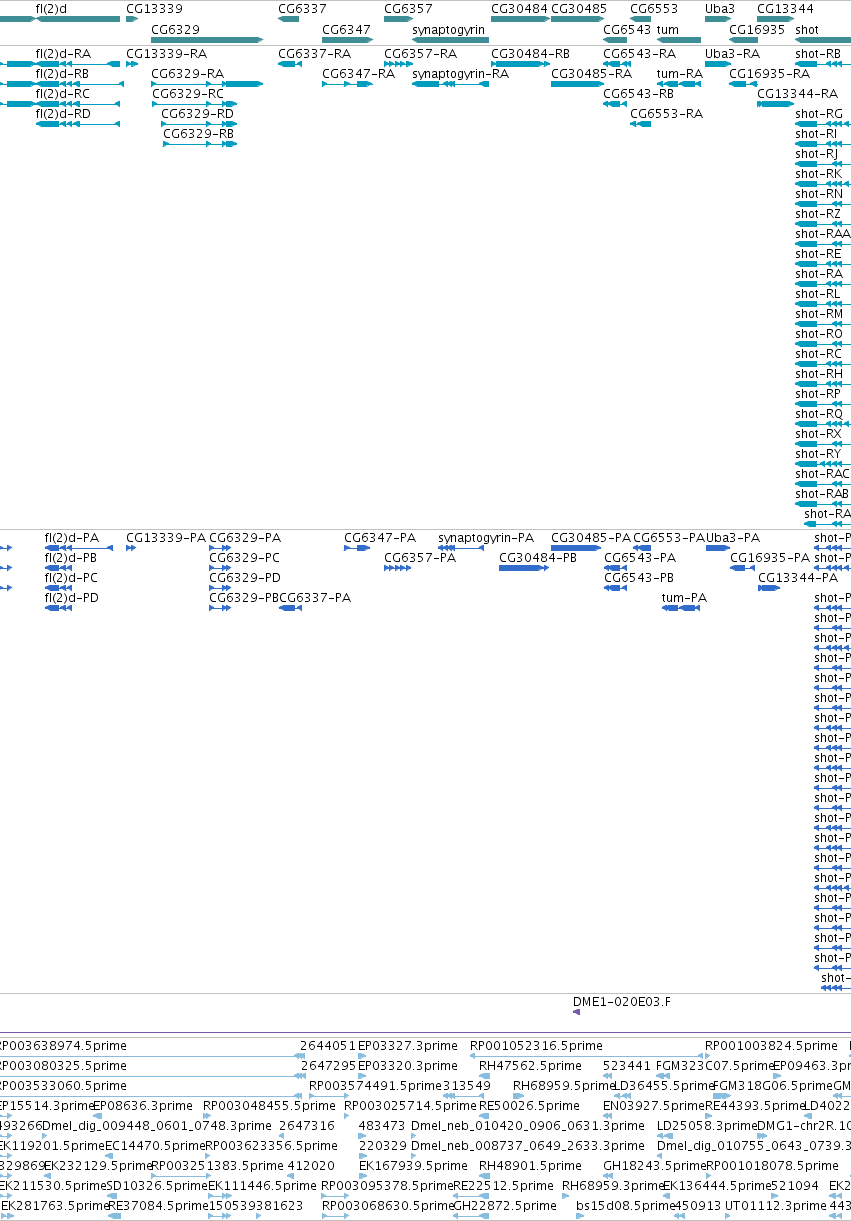Select EST bs15d08.5prime

pos(625,1206)
